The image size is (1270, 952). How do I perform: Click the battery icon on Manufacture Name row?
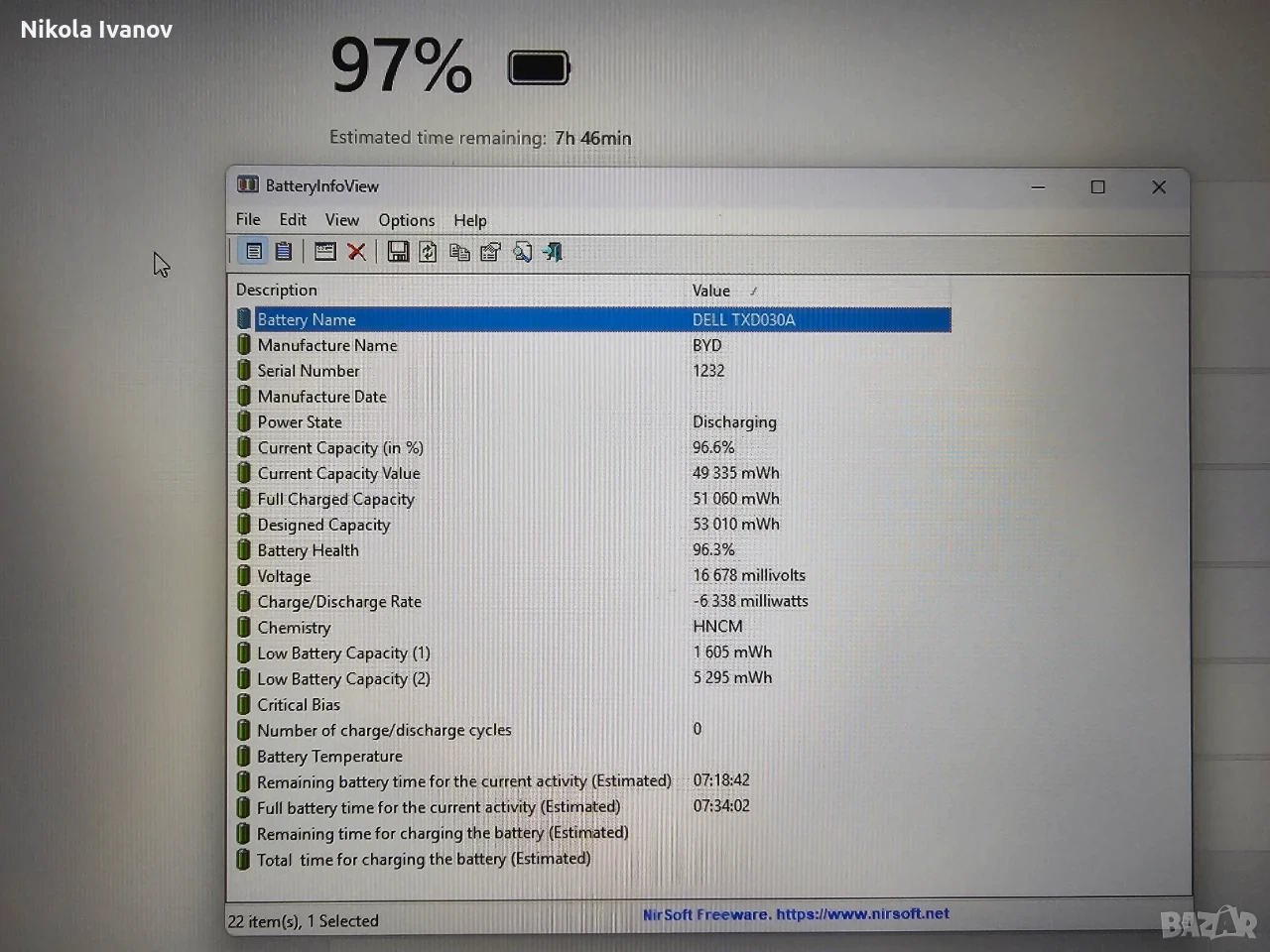click(244, 345)
